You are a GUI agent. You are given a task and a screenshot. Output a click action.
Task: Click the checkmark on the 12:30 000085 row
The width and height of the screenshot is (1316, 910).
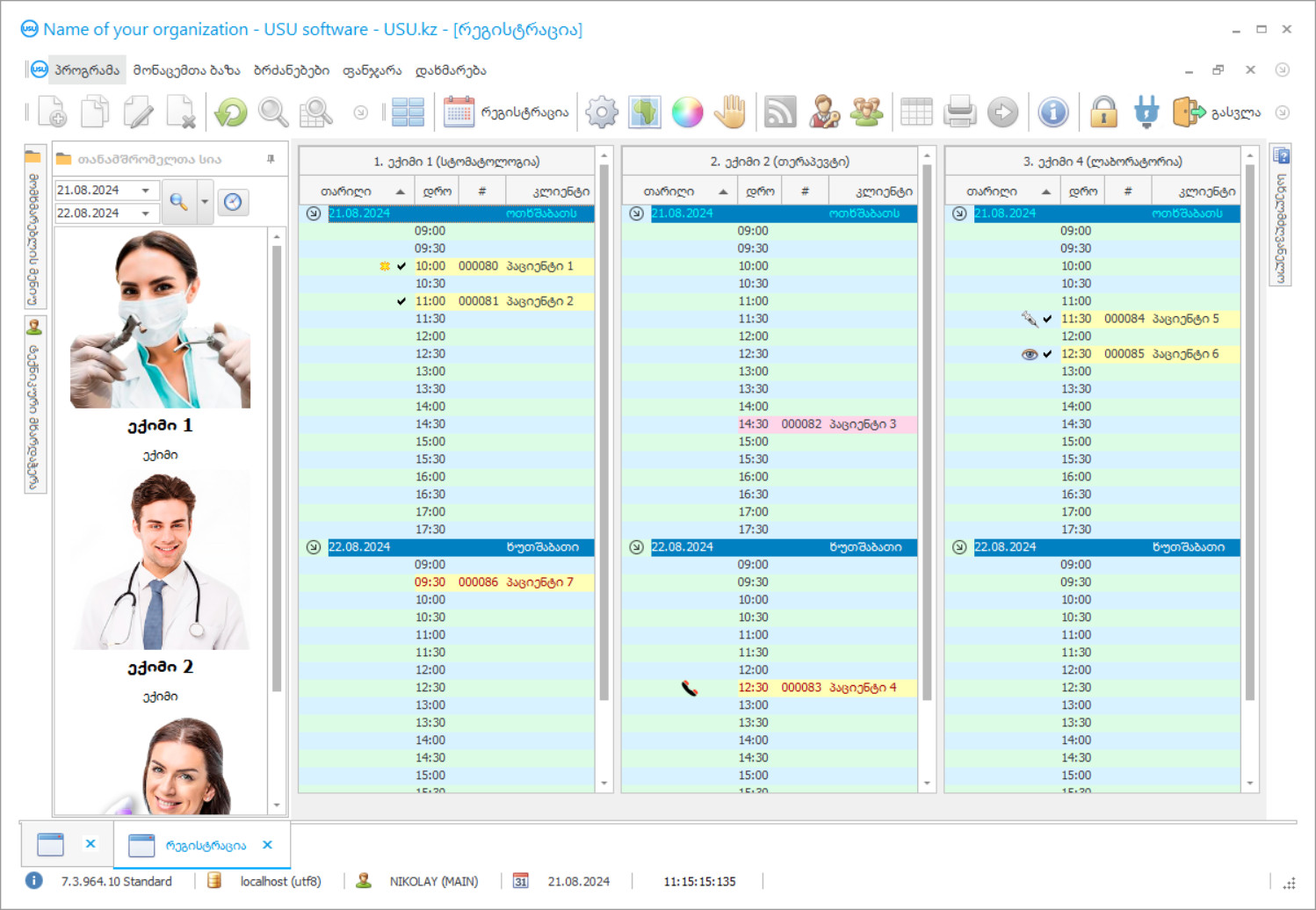[x=1047, y=354]
